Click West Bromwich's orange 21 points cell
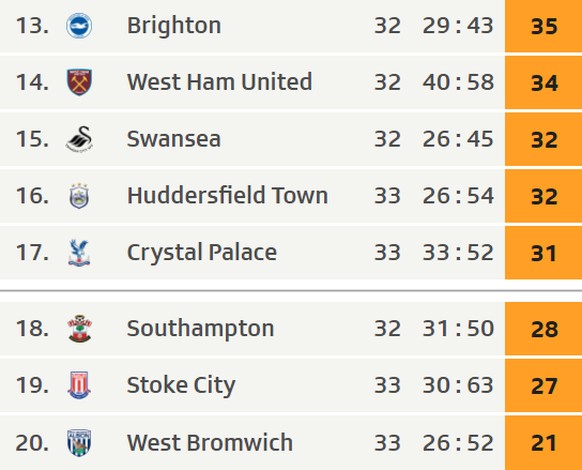The width and height of the screenshot is (582, 470). [x=543, y=443]
